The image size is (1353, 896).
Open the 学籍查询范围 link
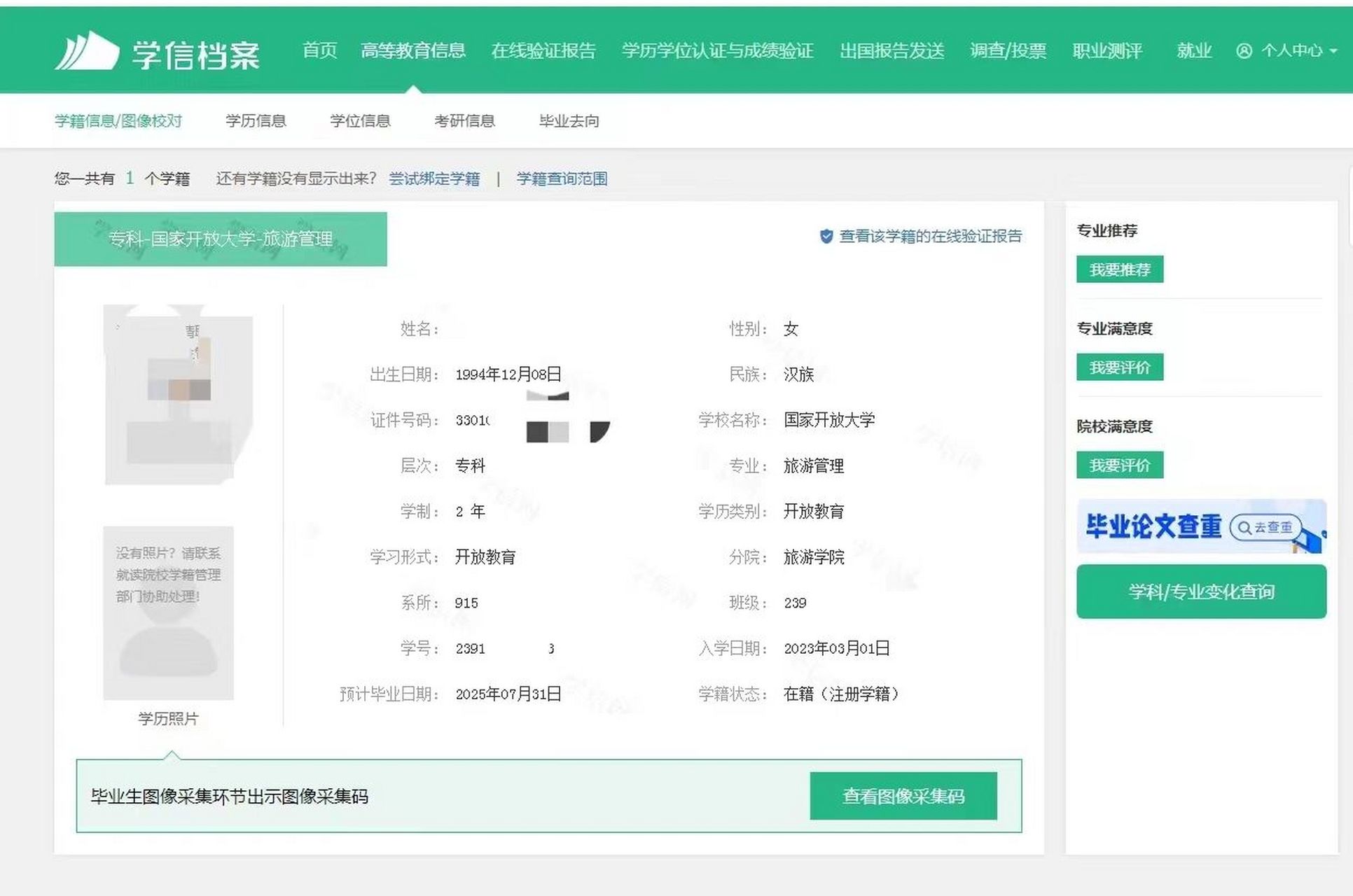562,178
